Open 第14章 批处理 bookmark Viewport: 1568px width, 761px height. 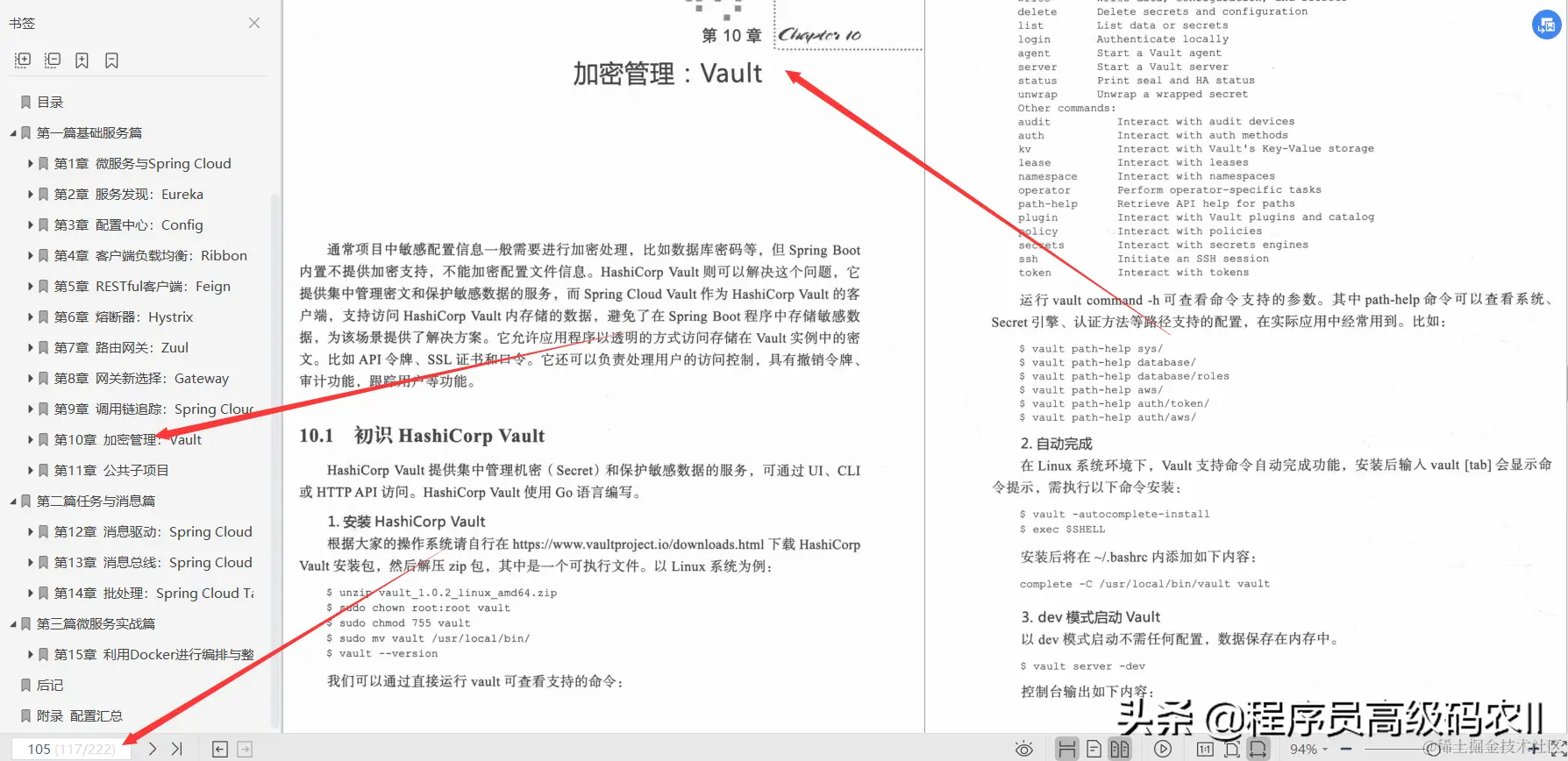coord(154,594)
